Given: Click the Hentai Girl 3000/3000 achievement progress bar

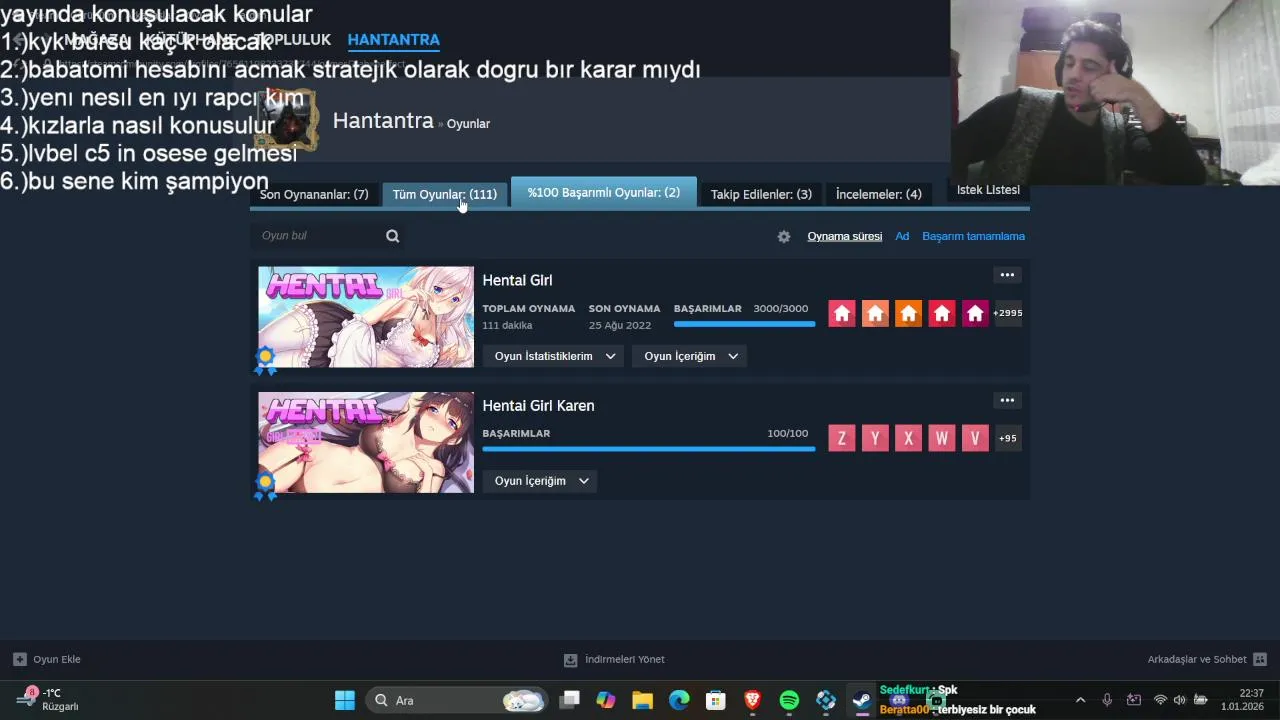Looking at the screenshot, I should [744, 324].
